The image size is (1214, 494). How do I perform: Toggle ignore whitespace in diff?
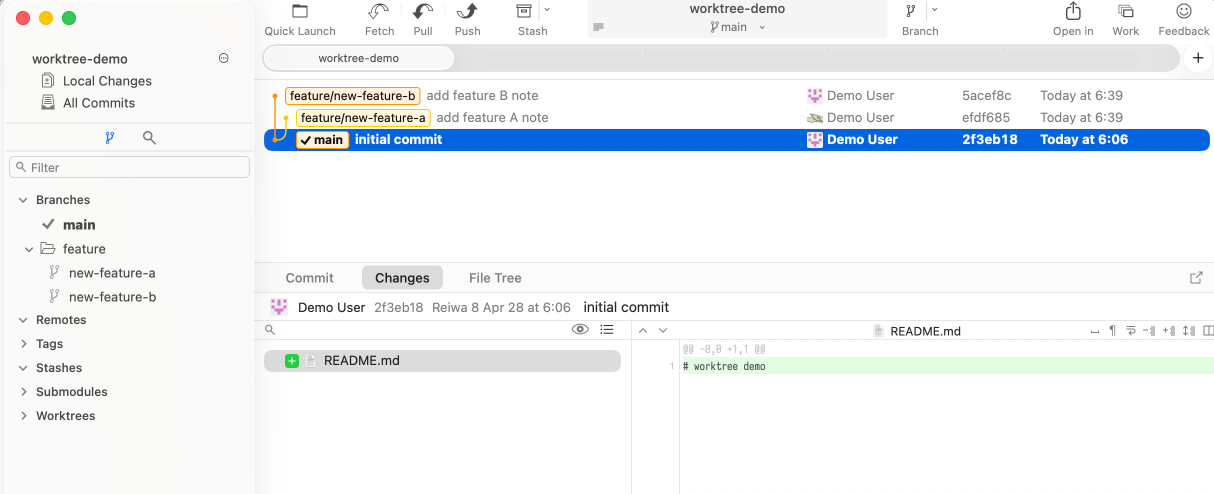coord(1095,331)
